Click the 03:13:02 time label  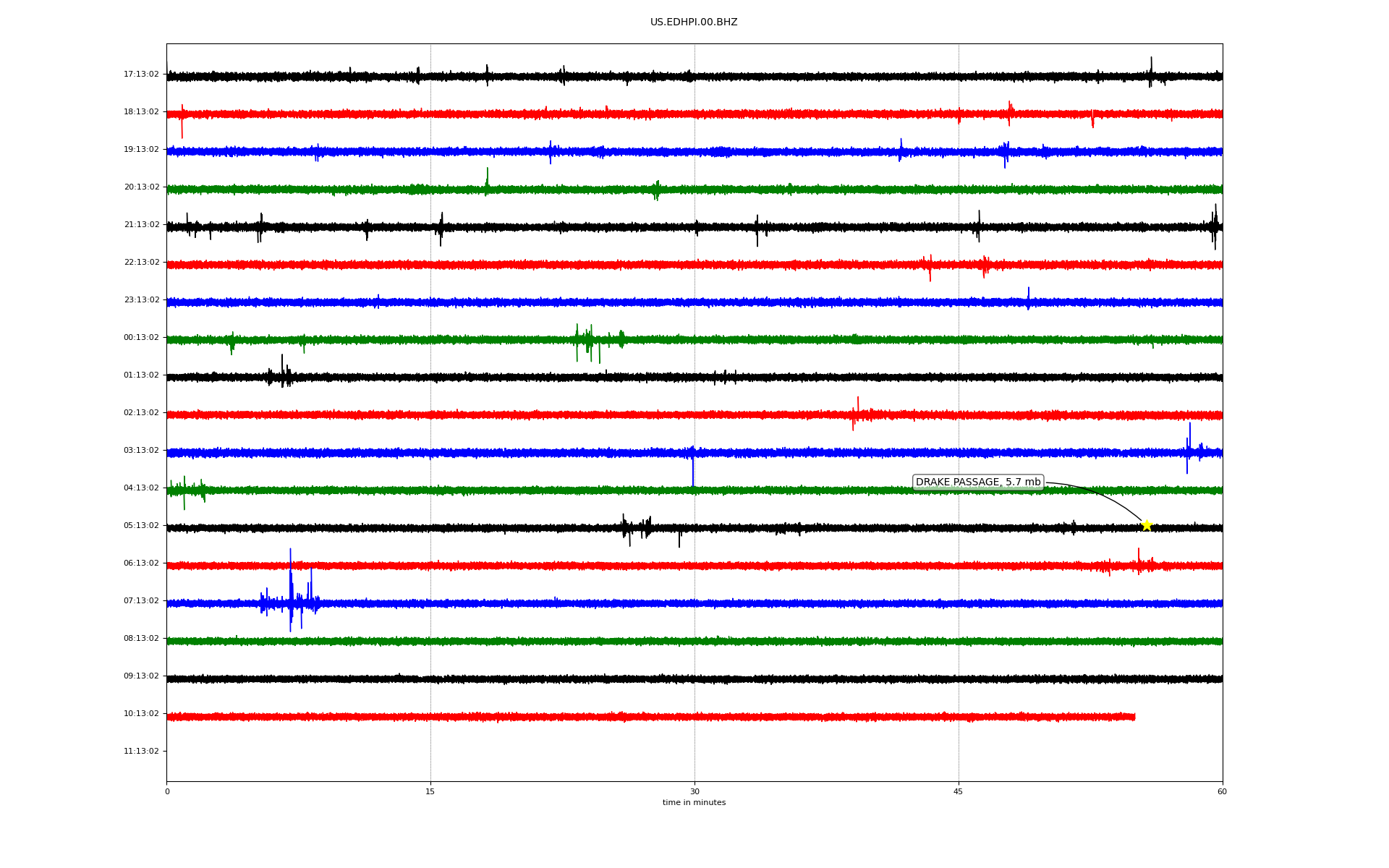coord(141,450)
